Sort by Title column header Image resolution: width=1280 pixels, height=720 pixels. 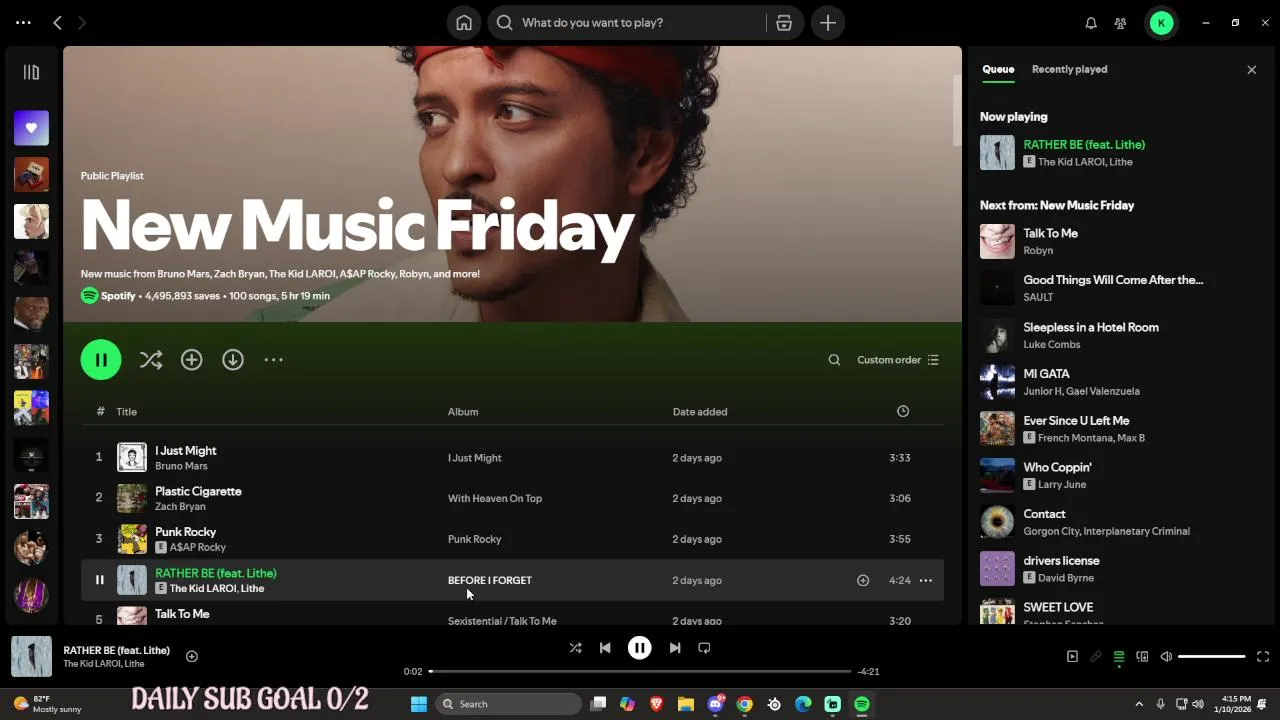(x=126, y=412)
